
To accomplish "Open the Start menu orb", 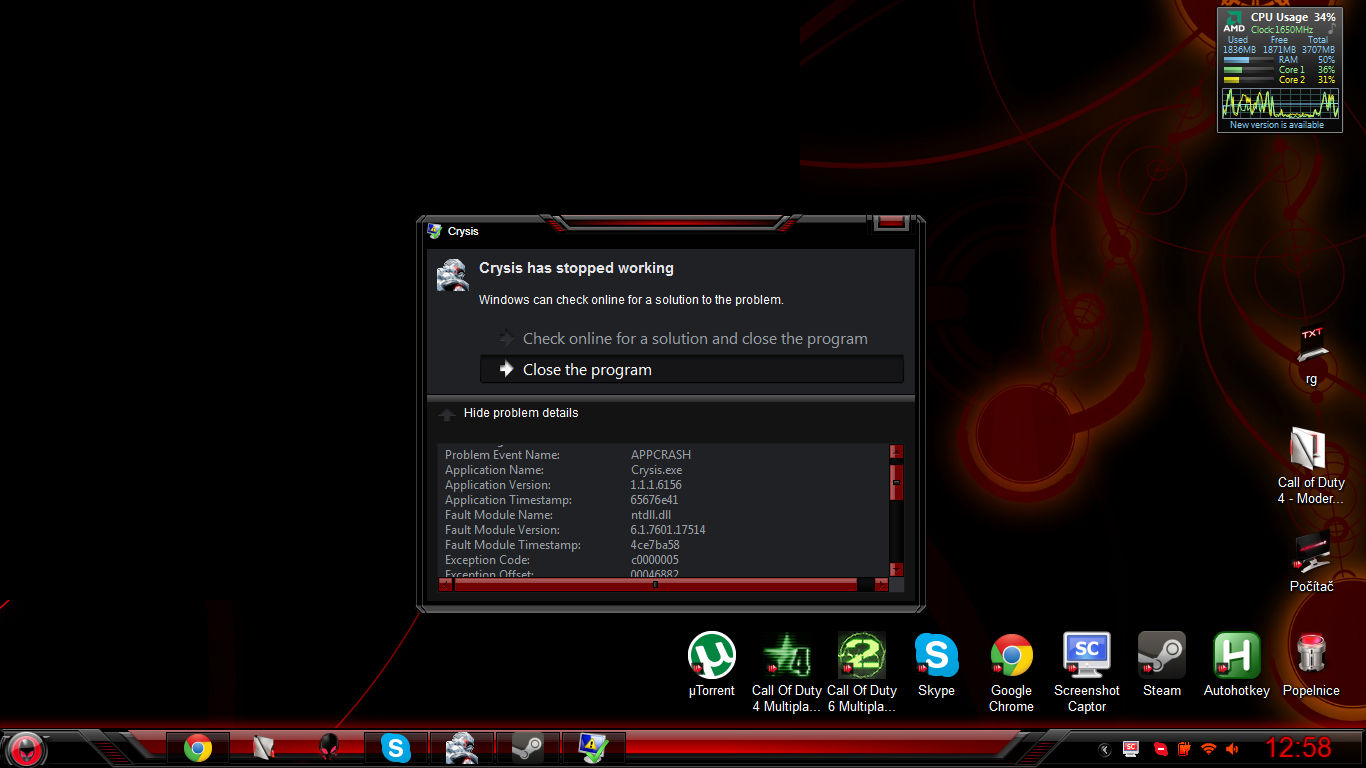I will (x=26, y=747).
